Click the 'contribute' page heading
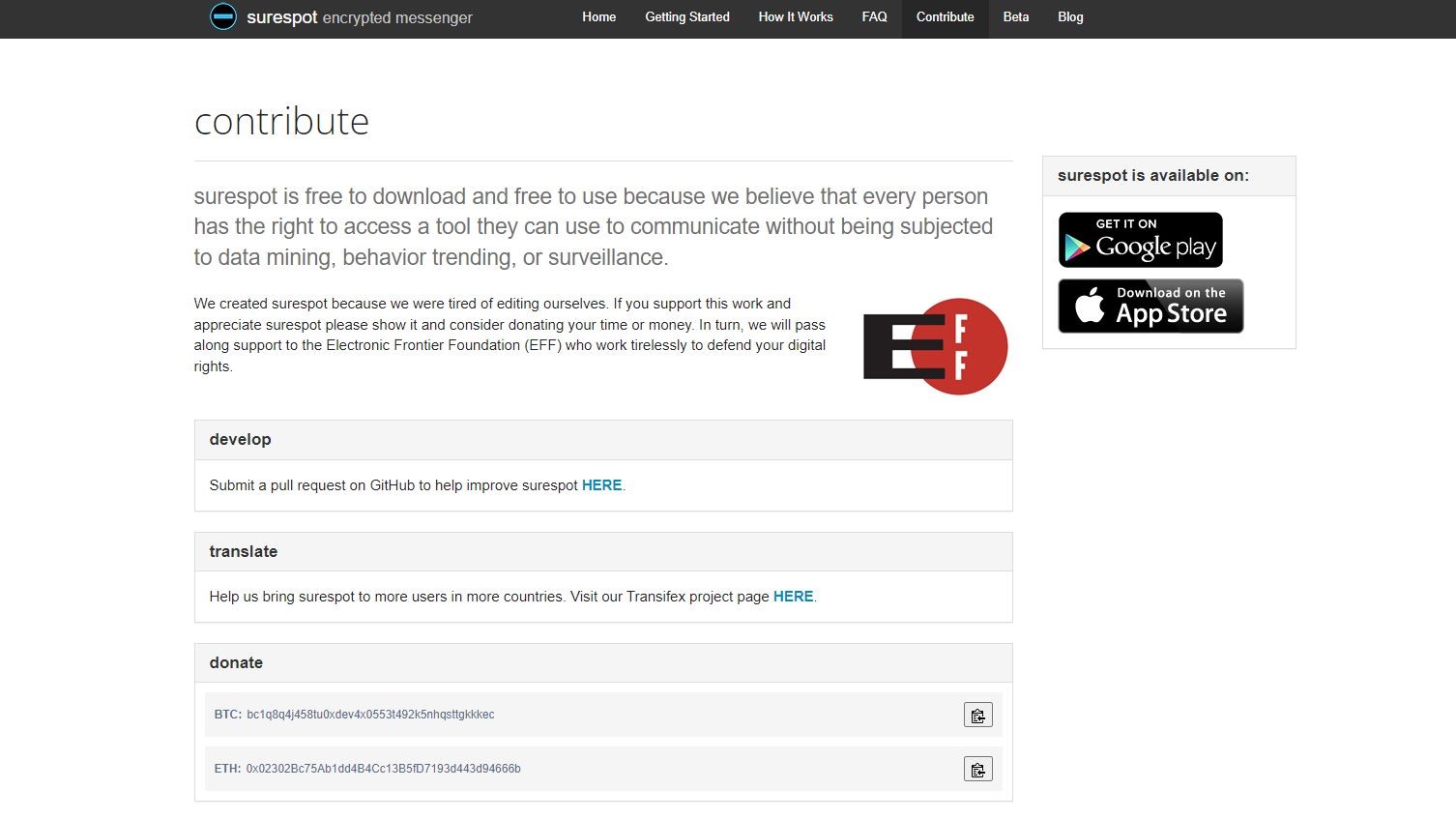The height and width of the screenshot is (819, 1456). [x=281, y=122]
